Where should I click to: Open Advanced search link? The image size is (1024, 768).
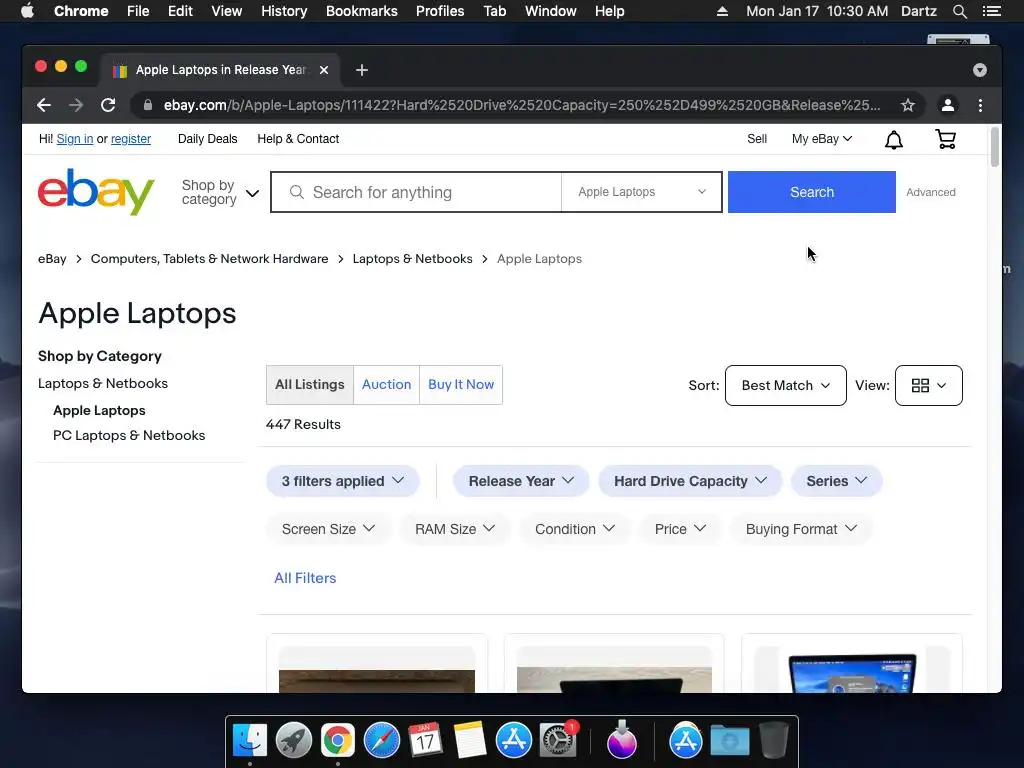coord(931,193)
